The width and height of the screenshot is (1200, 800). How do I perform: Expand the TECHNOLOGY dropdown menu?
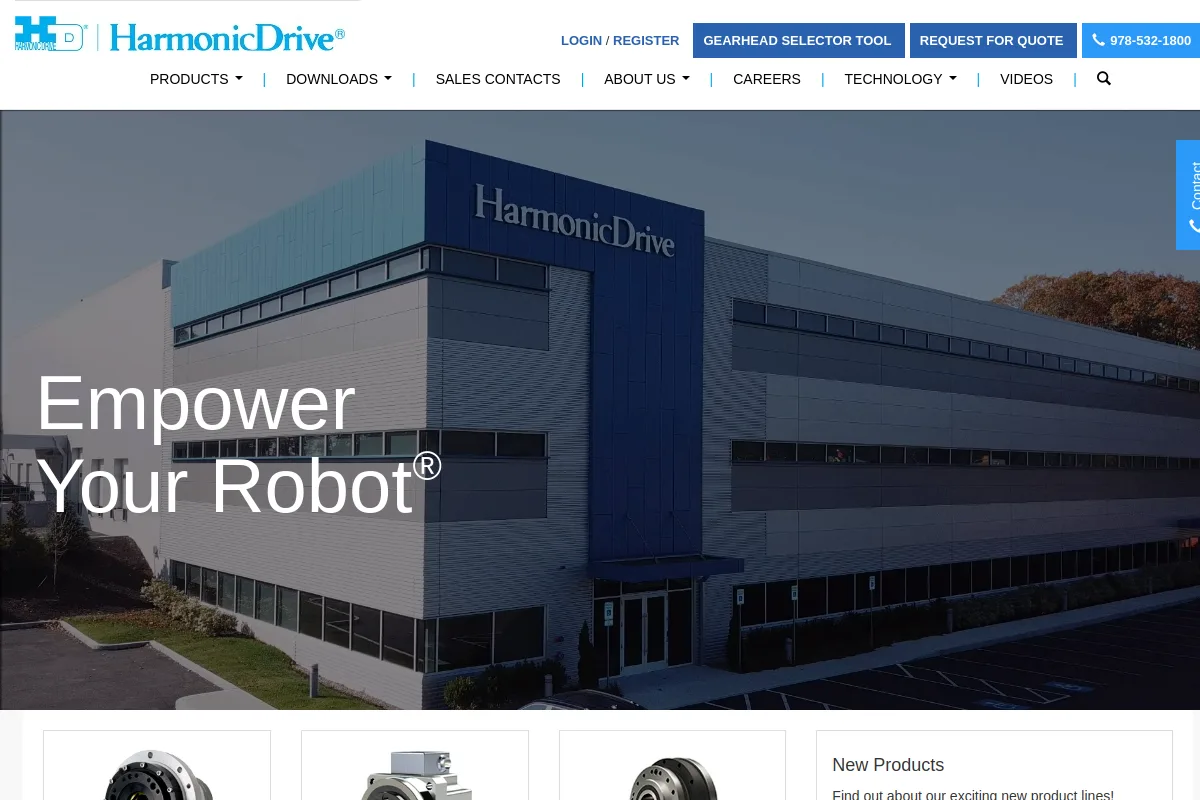(900, 79)
